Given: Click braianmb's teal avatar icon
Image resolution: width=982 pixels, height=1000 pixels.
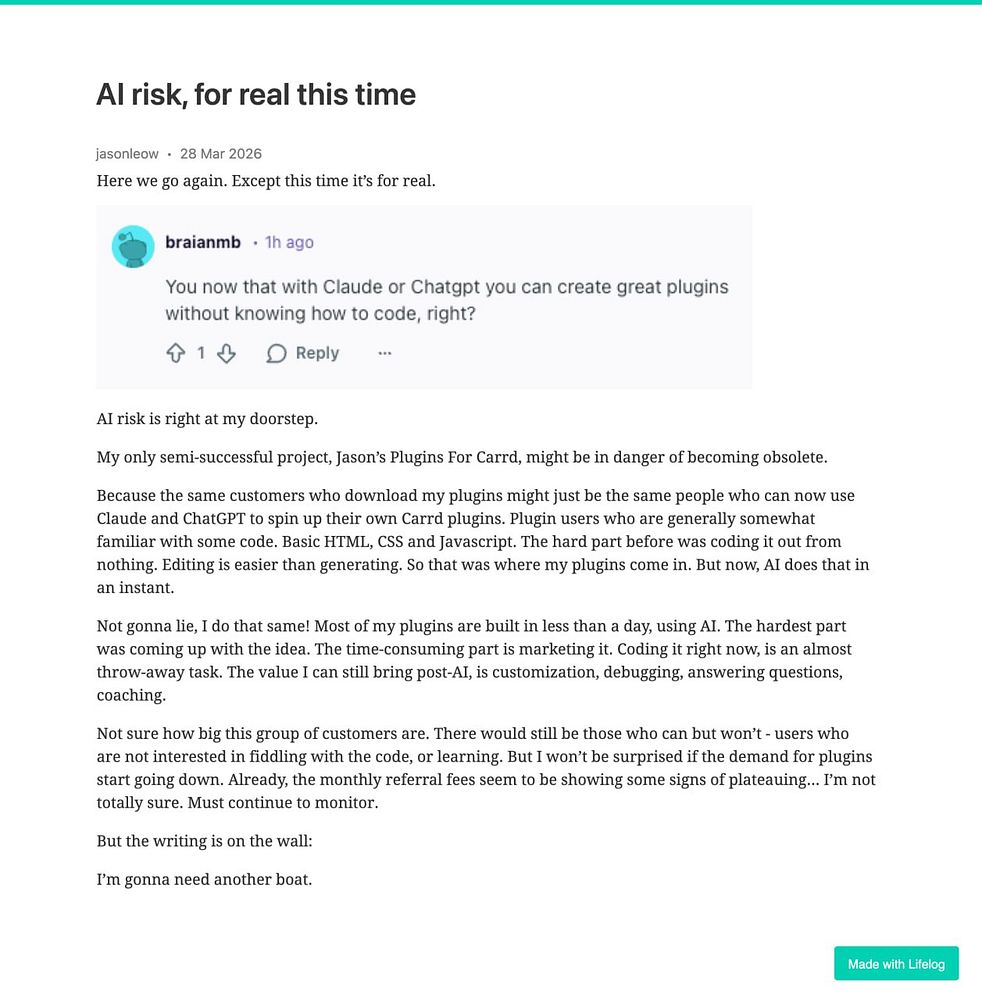Looking at the screenshot, I should pos(133,246).
